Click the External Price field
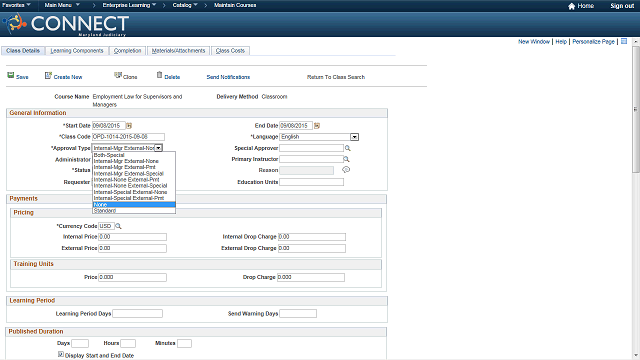 132,248
